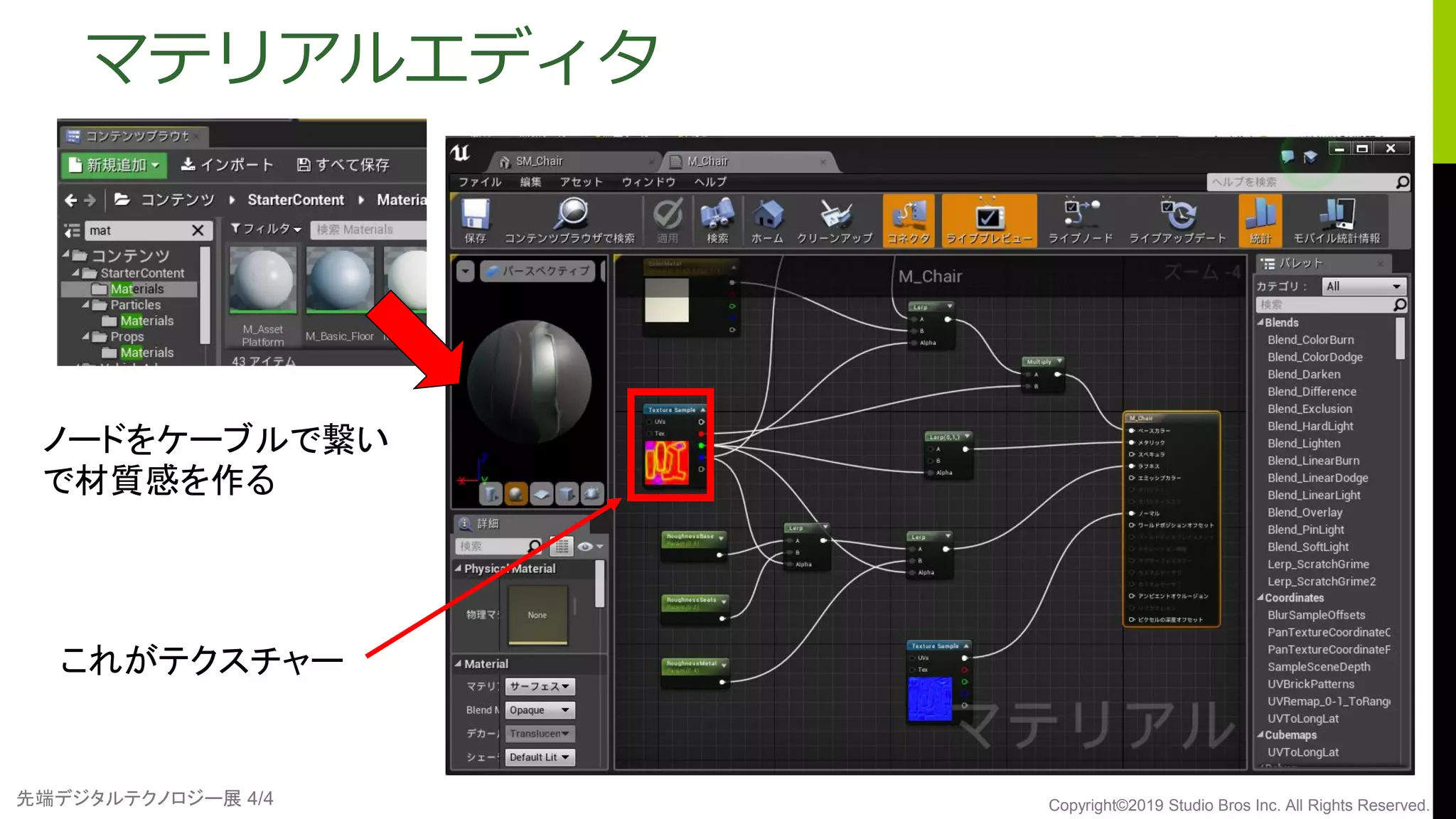Click the ColorMetal color swatch node

(x=667, y=299)
